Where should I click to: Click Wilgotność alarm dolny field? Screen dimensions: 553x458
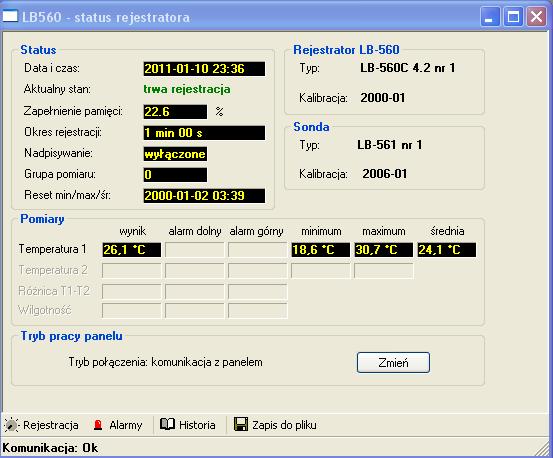coord(194,311)
